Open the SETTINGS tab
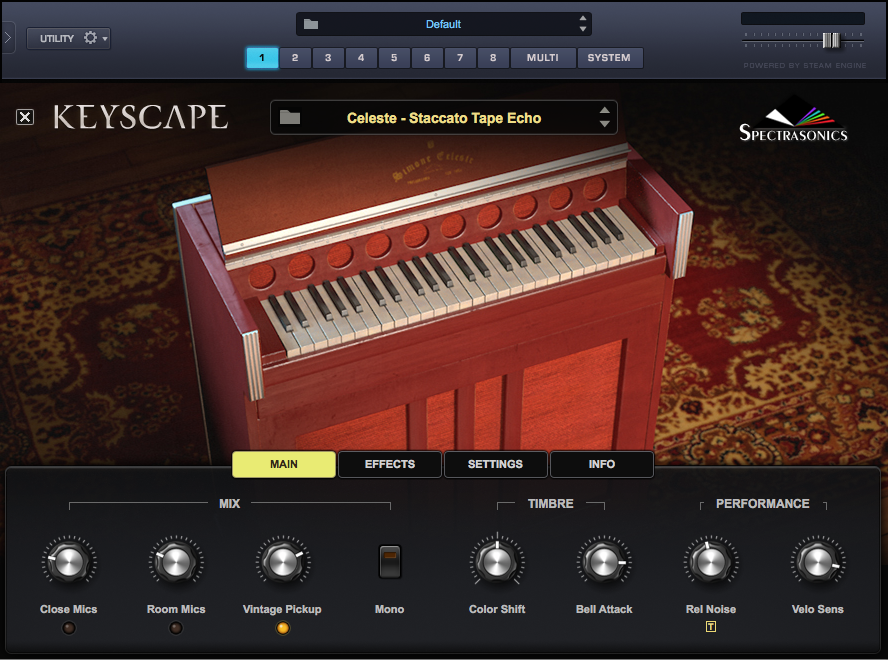888x660 pixels. click(x=496, y=464)
